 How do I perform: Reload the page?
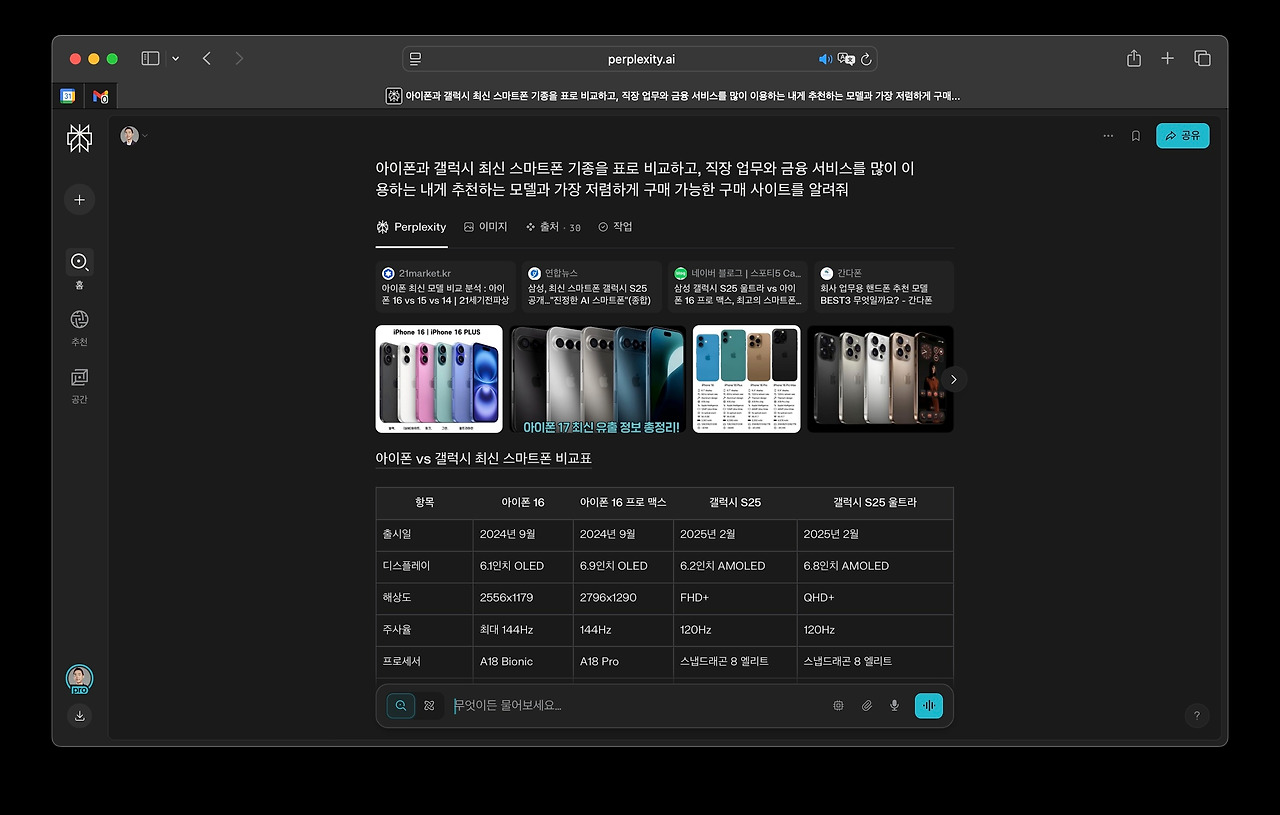pos(866,59)
